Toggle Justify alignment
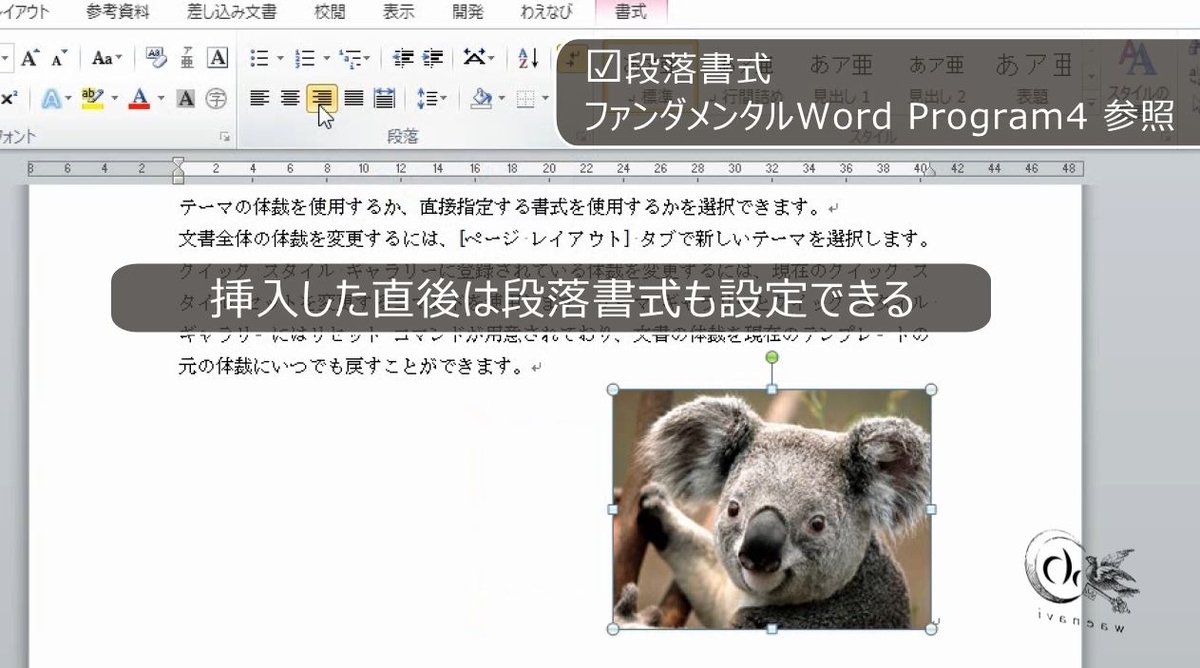Screen dimensions: 1200x668 (353, 98)
